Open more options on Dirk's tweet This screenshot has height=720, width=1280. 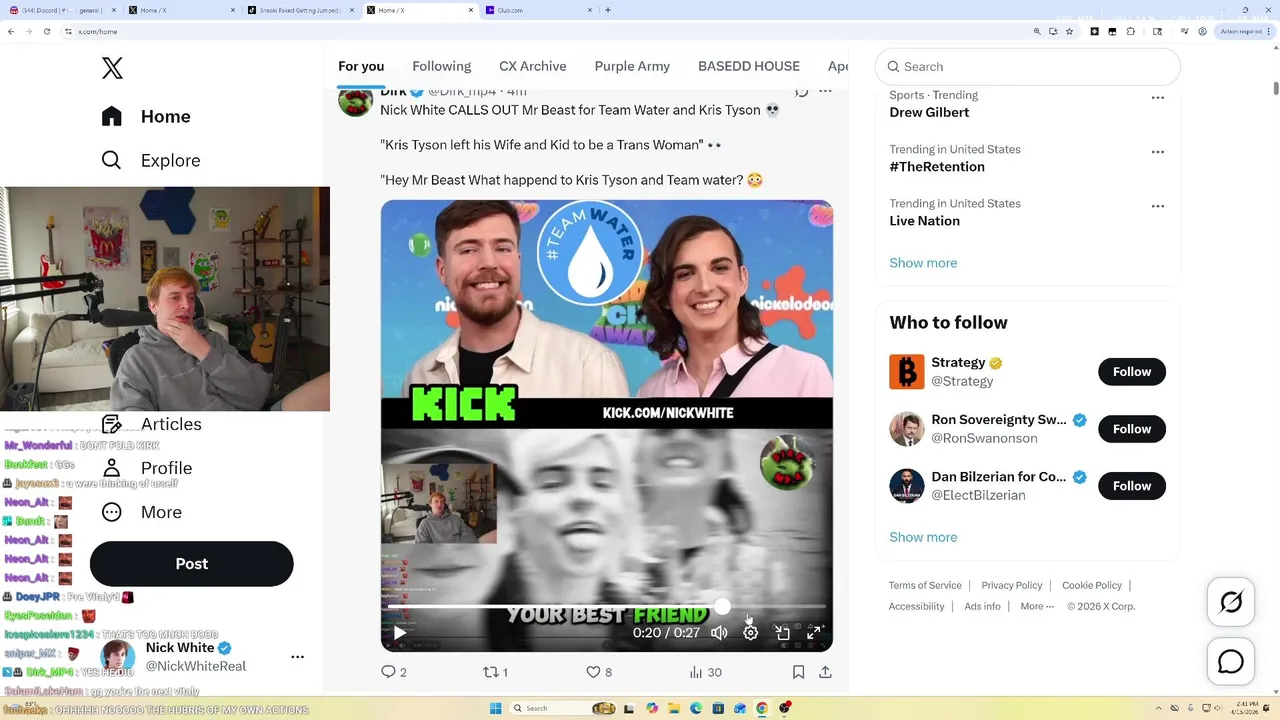point(825,91)
